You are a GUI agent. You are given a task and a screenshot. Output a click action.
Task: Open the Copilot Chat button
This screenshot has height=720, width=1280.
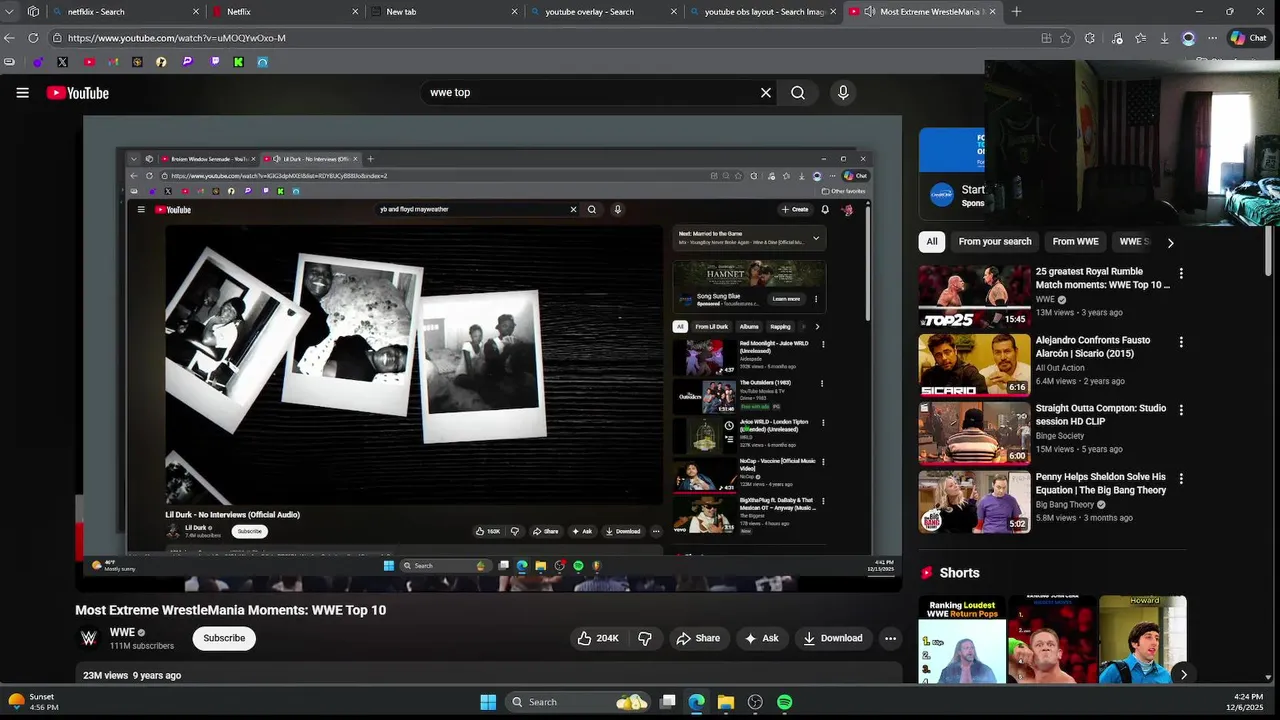[1248, 38]
